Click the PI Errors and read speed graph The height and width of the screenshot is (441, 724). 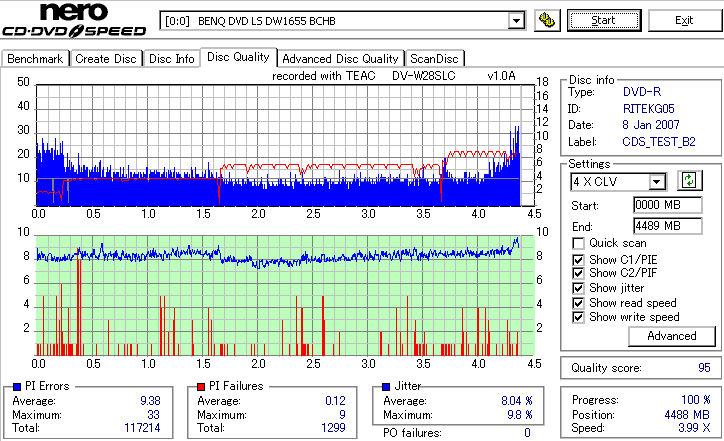click(x=285, y=145)
